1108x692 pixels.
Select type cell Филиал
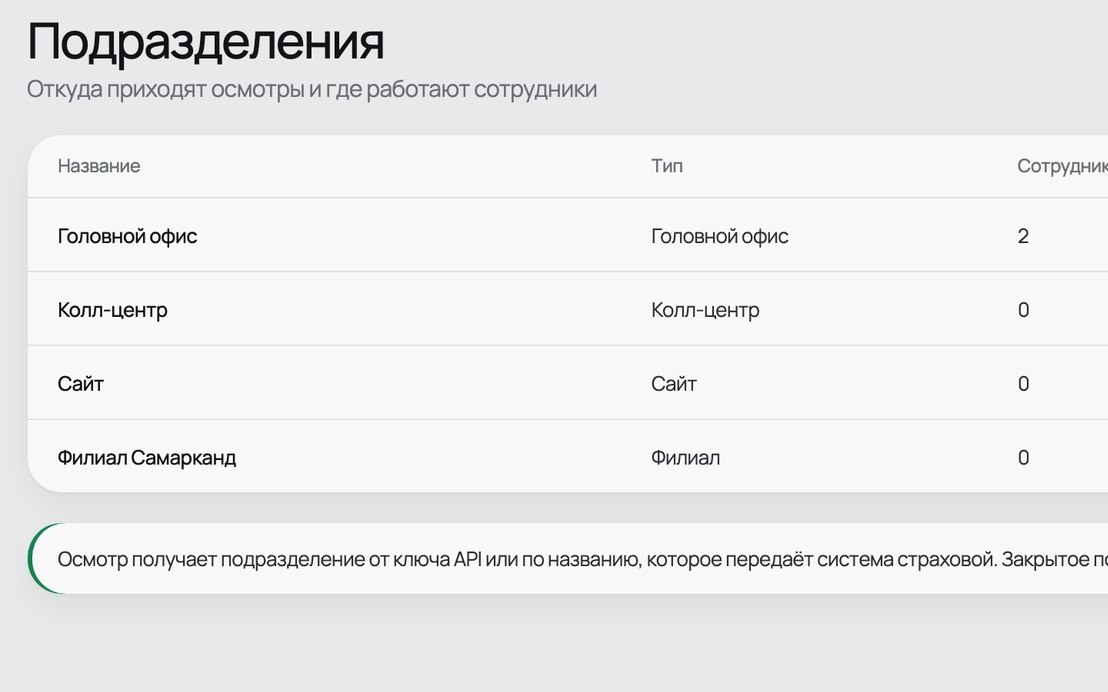coord(685,457)
